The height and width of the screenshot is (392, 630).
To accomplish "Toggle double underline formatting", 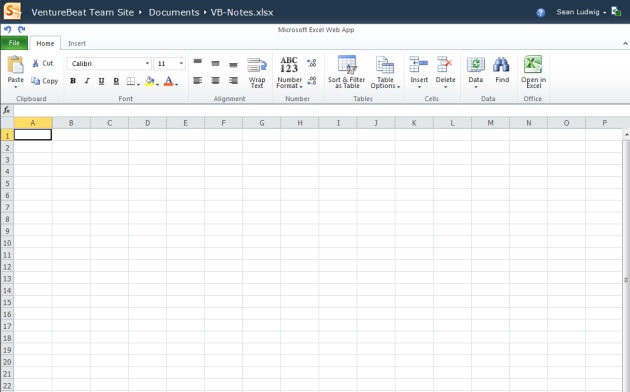I will (116, 81).
